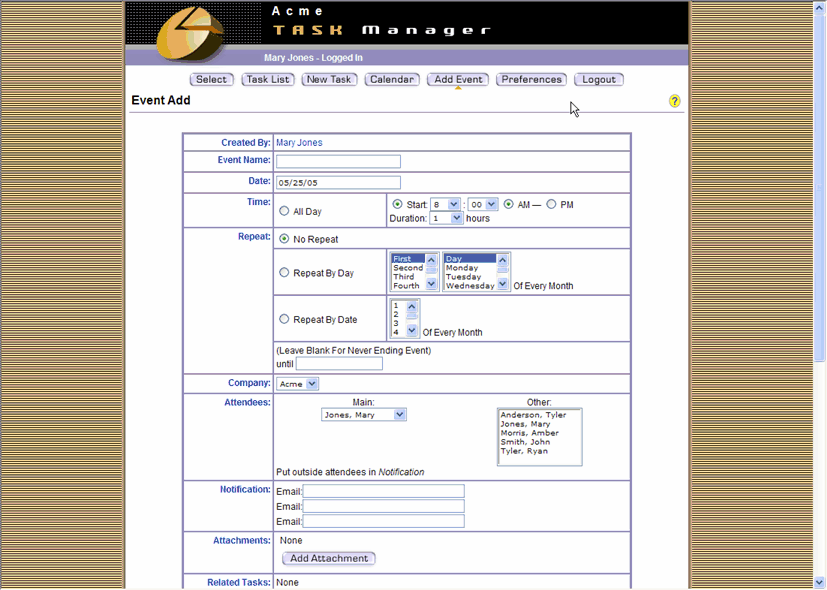Select Smith, John in Other attendees
Viewport: 827px width, 590px height.
[x=540, y=442]
